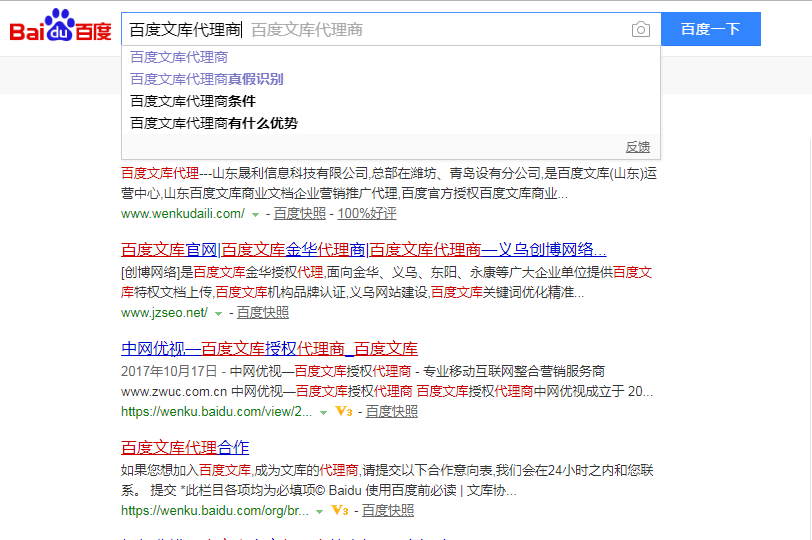Viewport: 812px width, 540px height.
Task: Open result 百度文库官网|百度文库金华代理商
Action: point(364,250)
